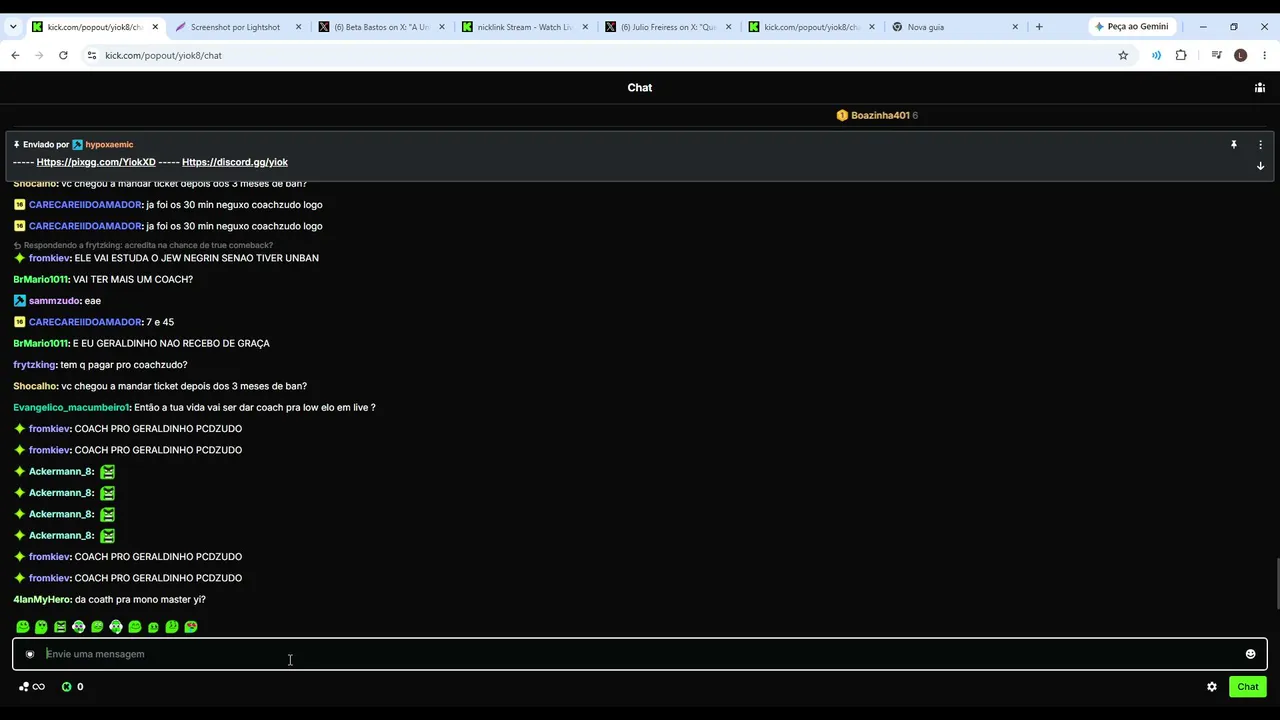
Task: Click username 4lanMyHero
Action: coord(42,600)
